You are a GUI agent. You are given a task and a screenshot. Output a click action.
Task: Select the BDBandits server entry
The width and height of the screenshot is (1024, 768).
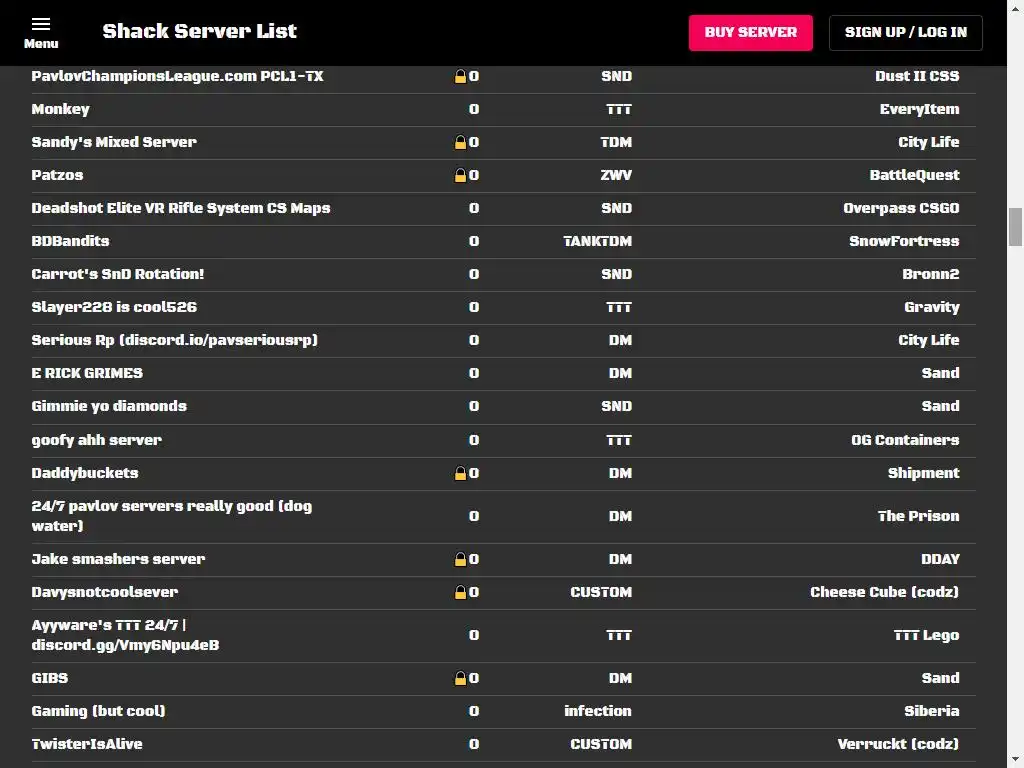504,242
